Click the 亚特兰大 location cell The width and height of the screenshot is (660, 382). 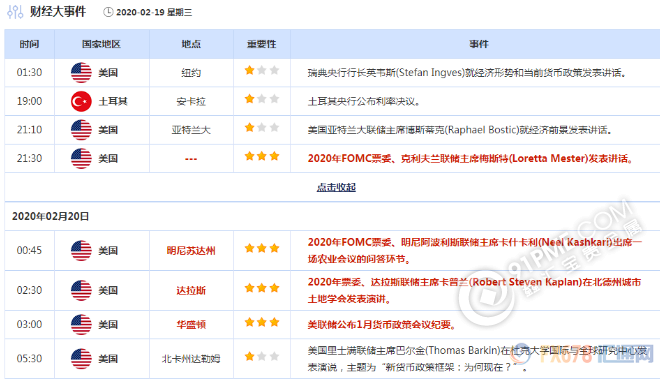click(191, 130)
